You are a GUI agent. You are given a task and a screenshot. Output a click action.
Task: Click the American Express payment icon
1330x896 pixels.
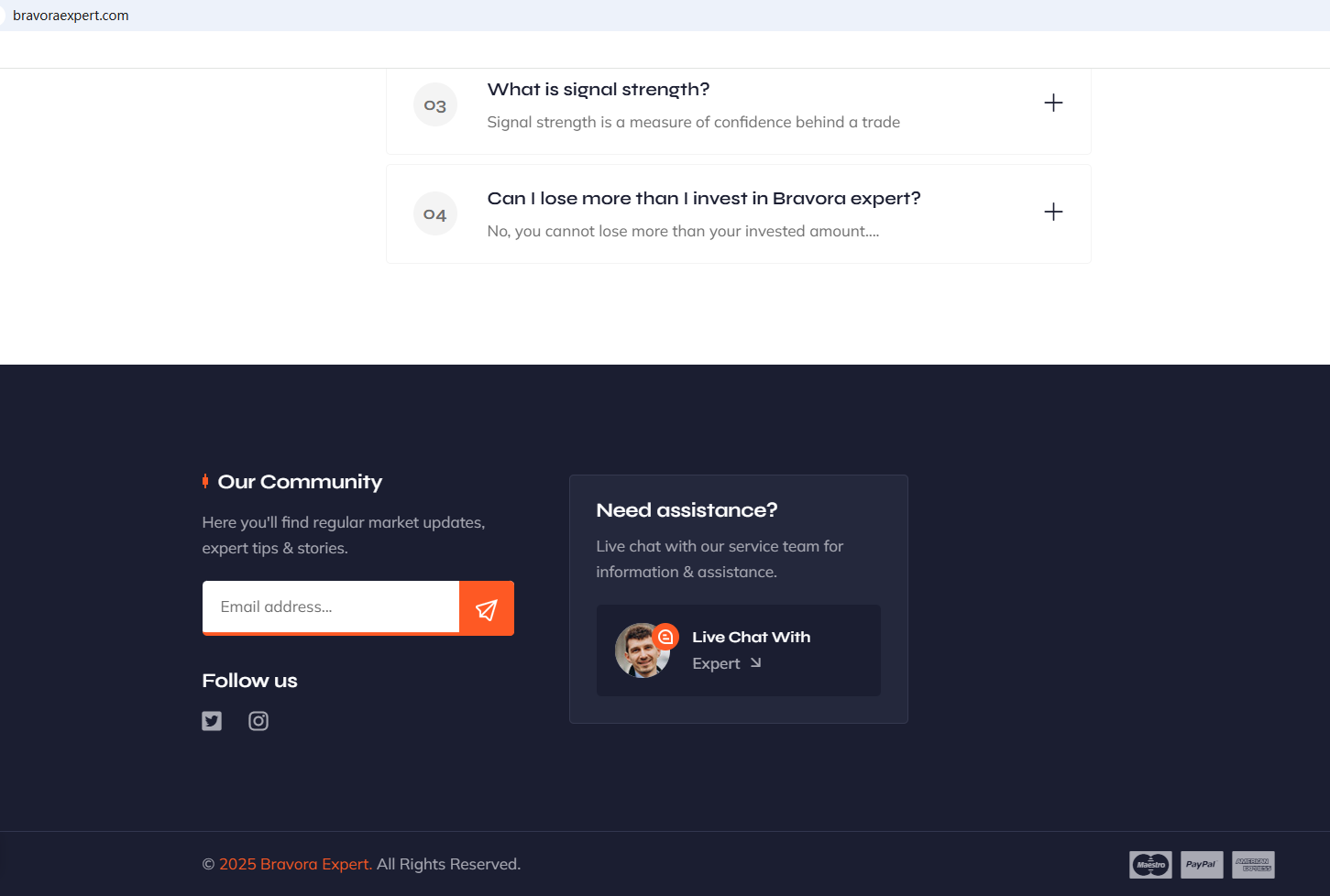pyautogui.click(x=1253, y=865)
